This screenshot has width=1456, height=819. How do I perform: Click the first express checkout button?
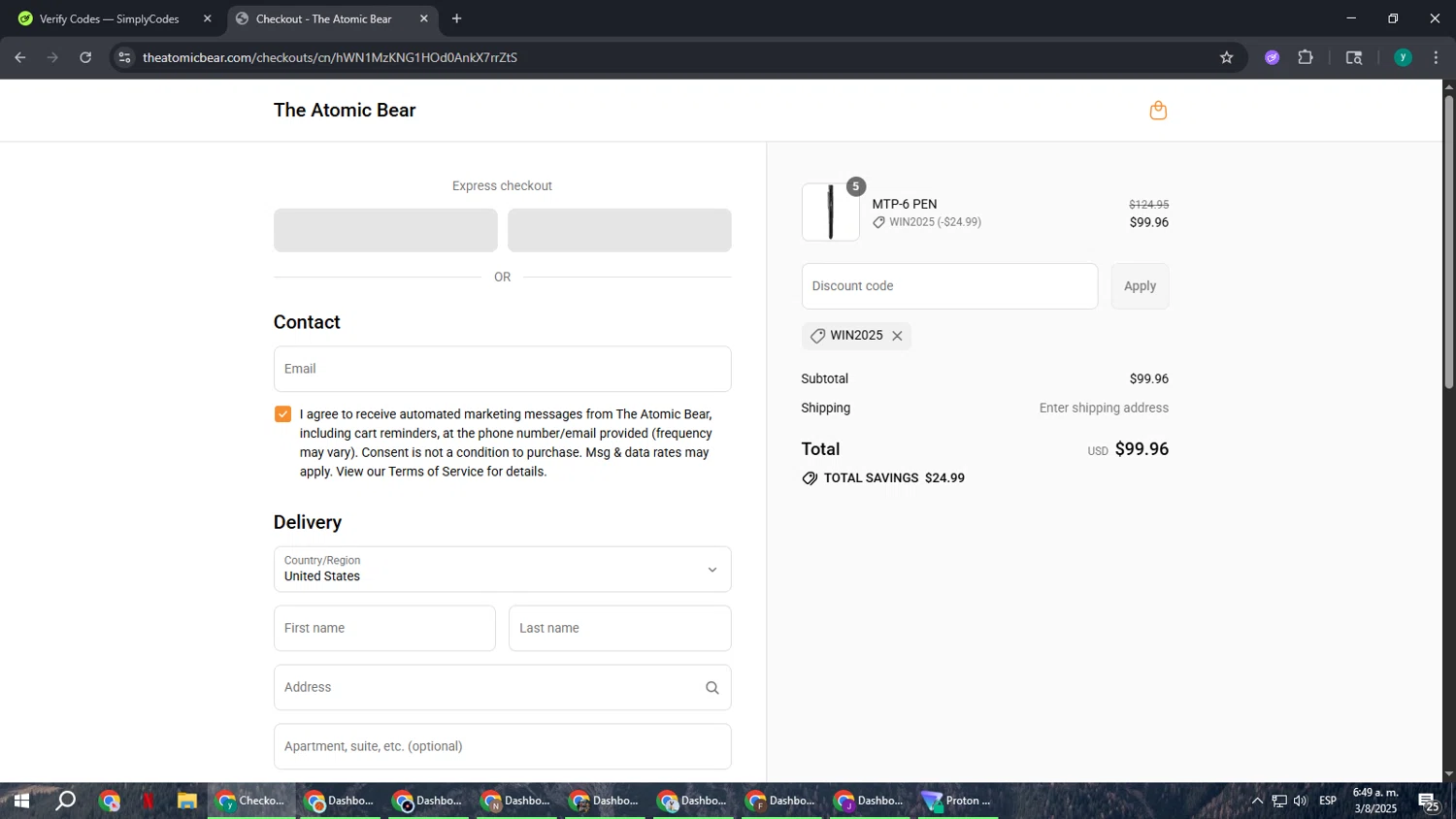[x=385, y=230]
